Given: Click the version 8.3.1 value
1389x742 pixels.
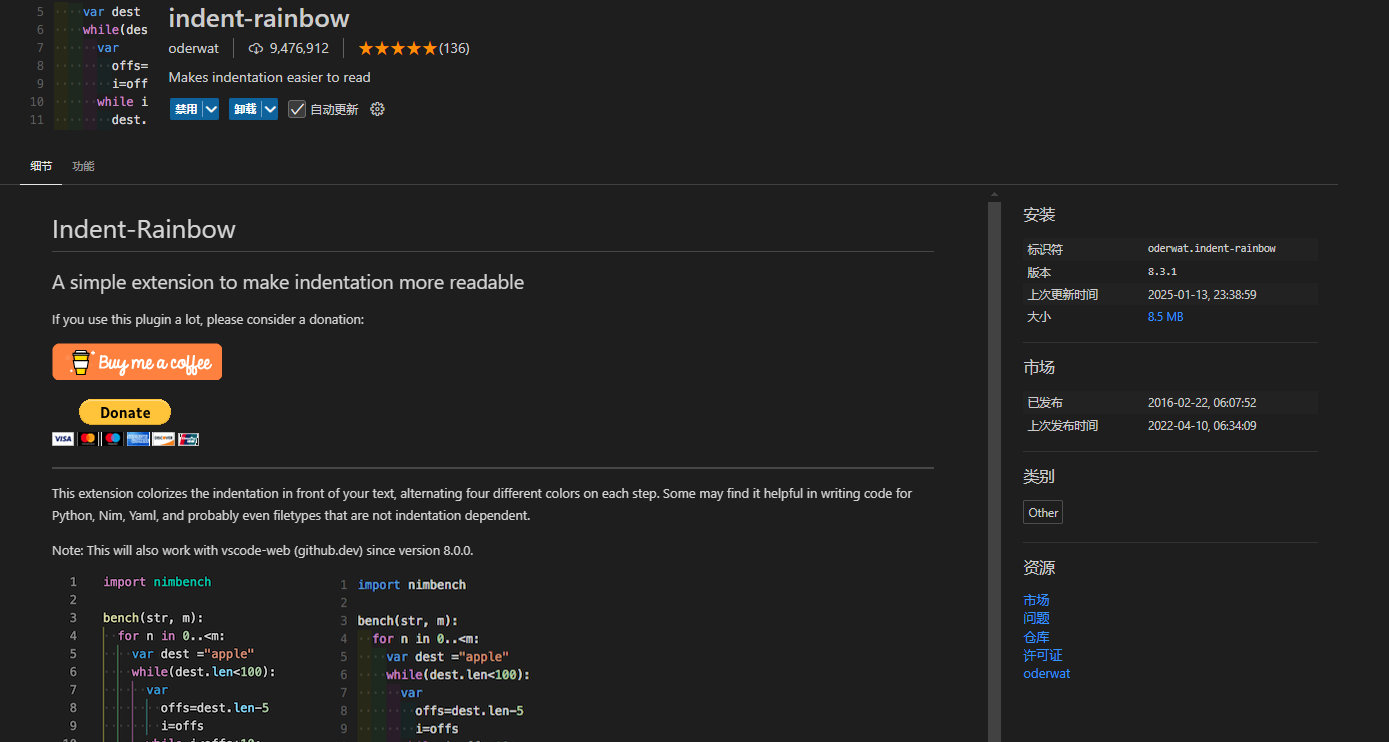Looking at the screenshot, I should 1162,272.
